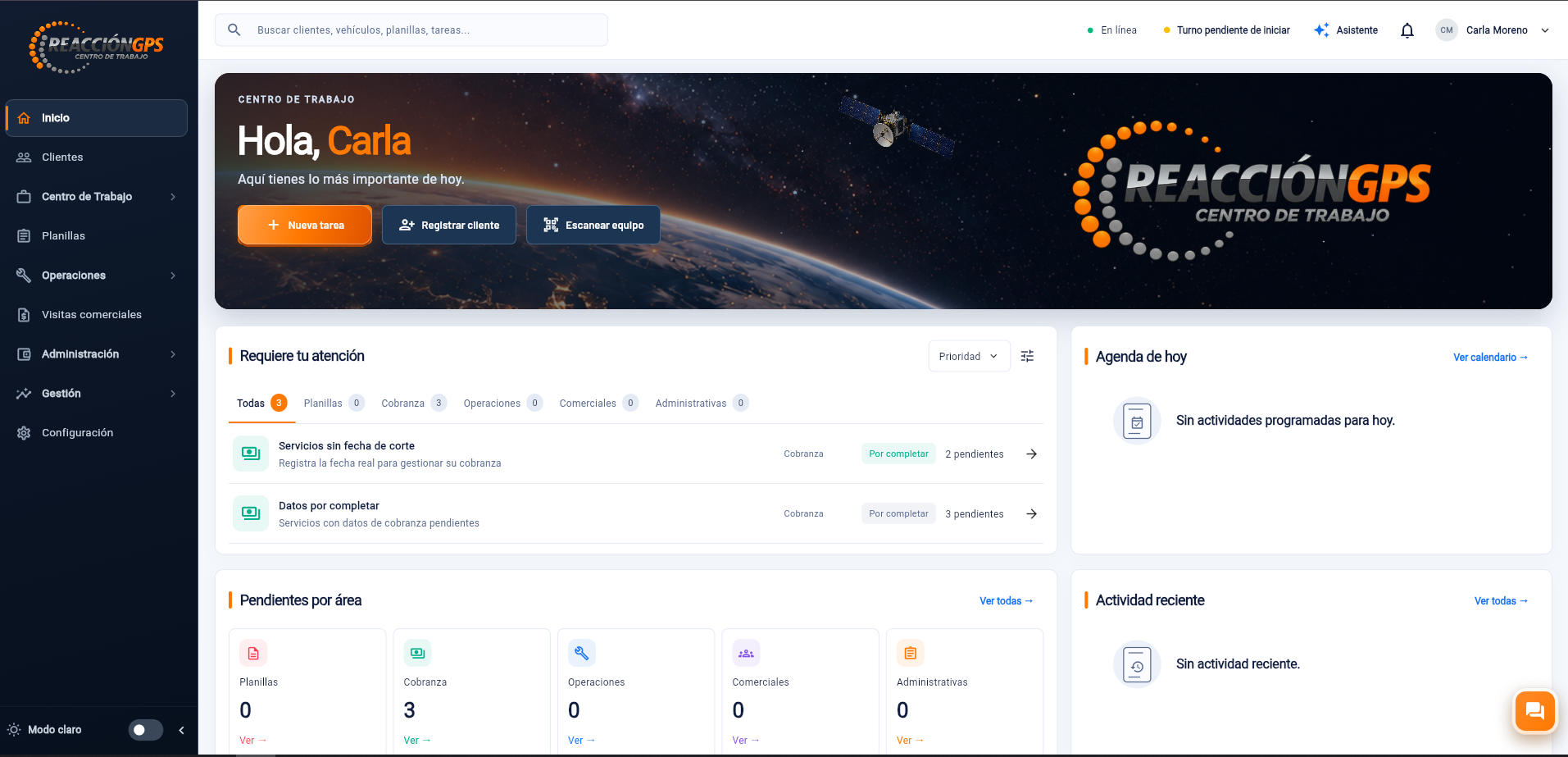
Task: Click the Comerciales card people icon
Action: tap(746, 653)
